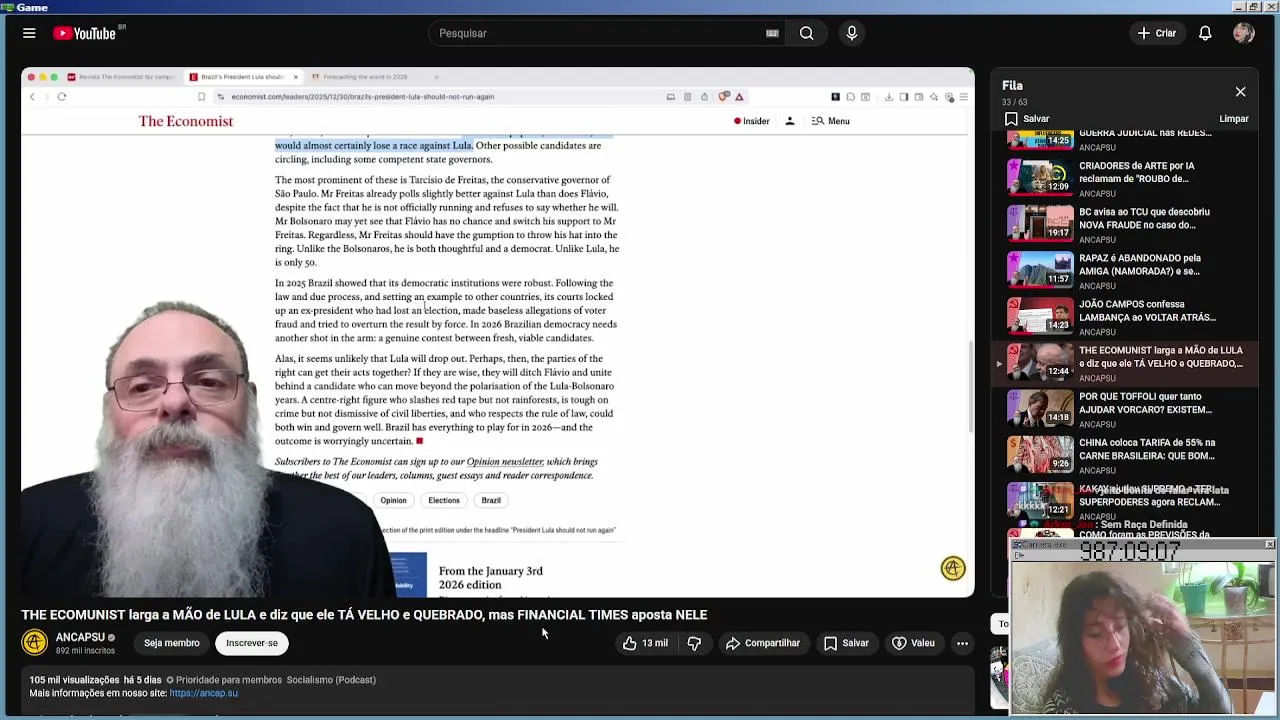Open the YouTube hamburger guide menu
The image size is (1280, 720).
point(29,33)
